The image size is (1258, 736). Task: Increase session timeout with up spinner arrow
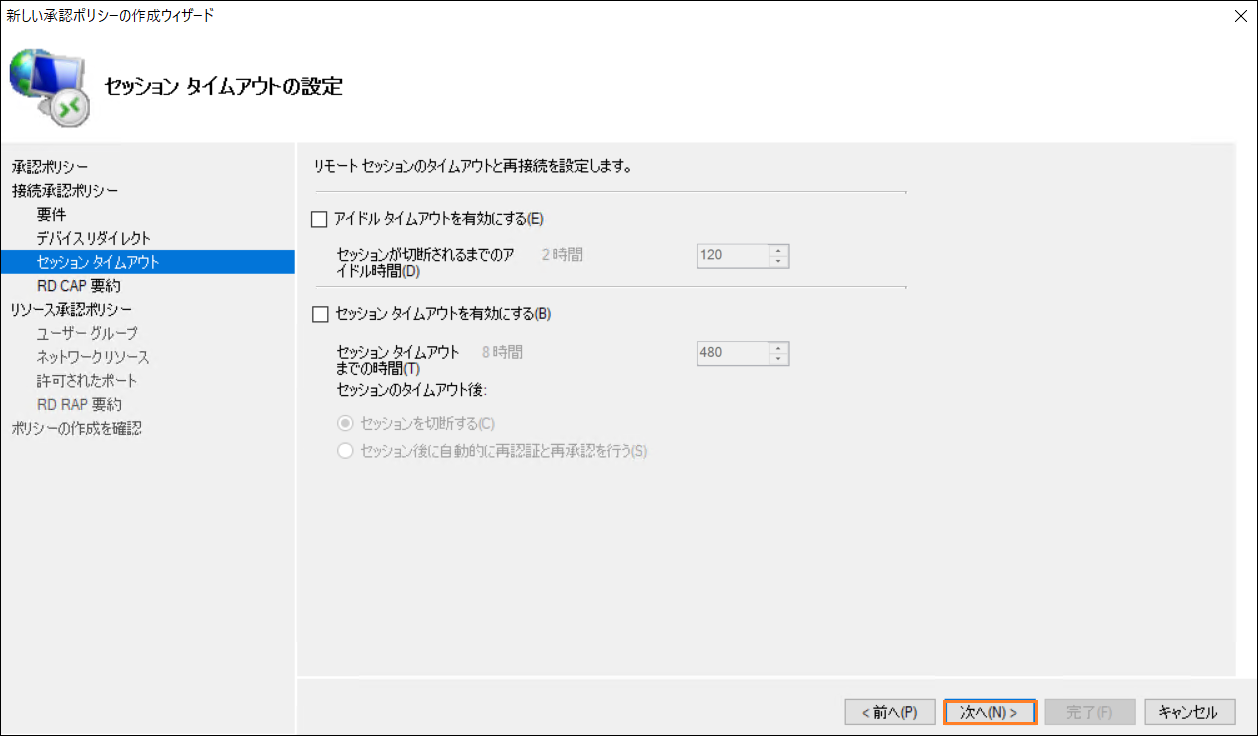tap(779, 347)
